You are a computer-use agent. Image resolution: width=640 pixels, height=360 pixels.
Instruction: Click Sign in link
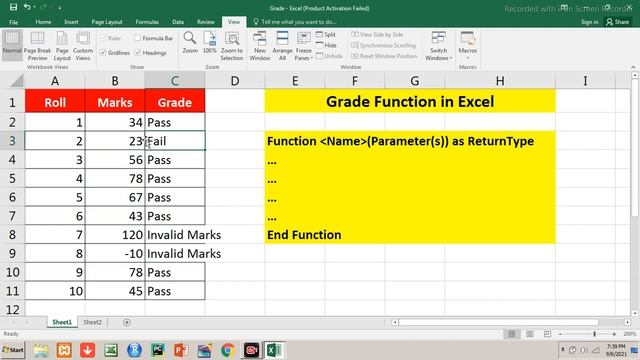tap(589, 22)
